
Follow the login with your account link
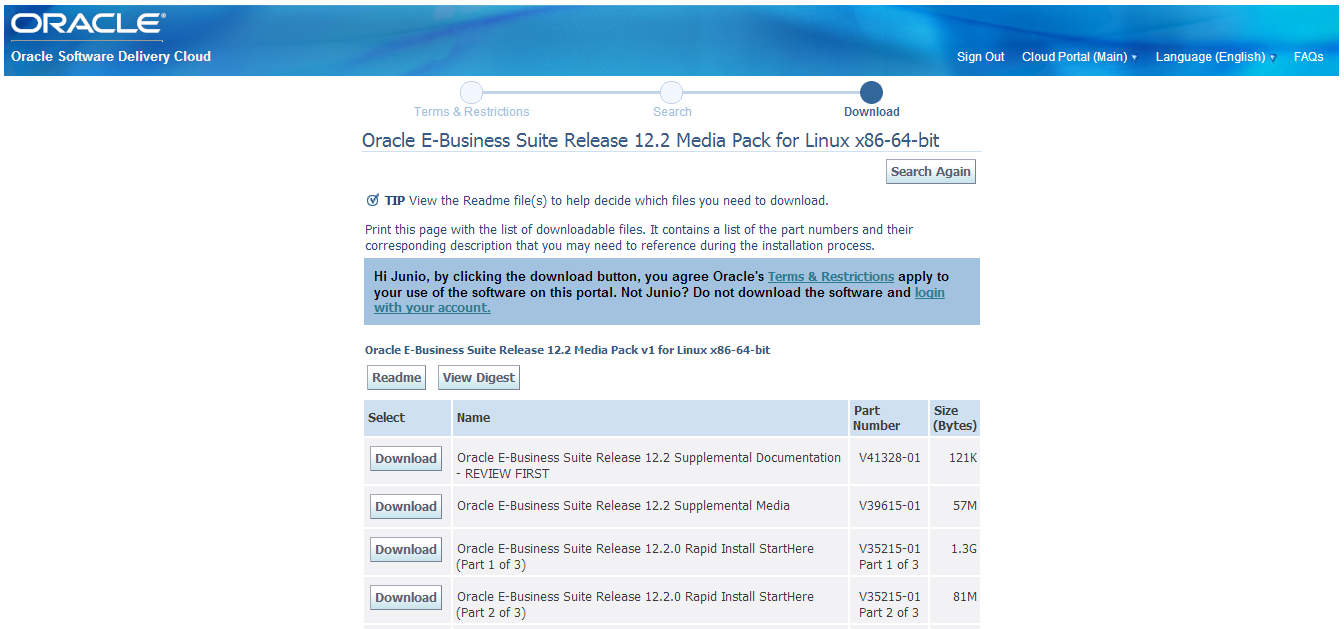[x=432, y=307]
